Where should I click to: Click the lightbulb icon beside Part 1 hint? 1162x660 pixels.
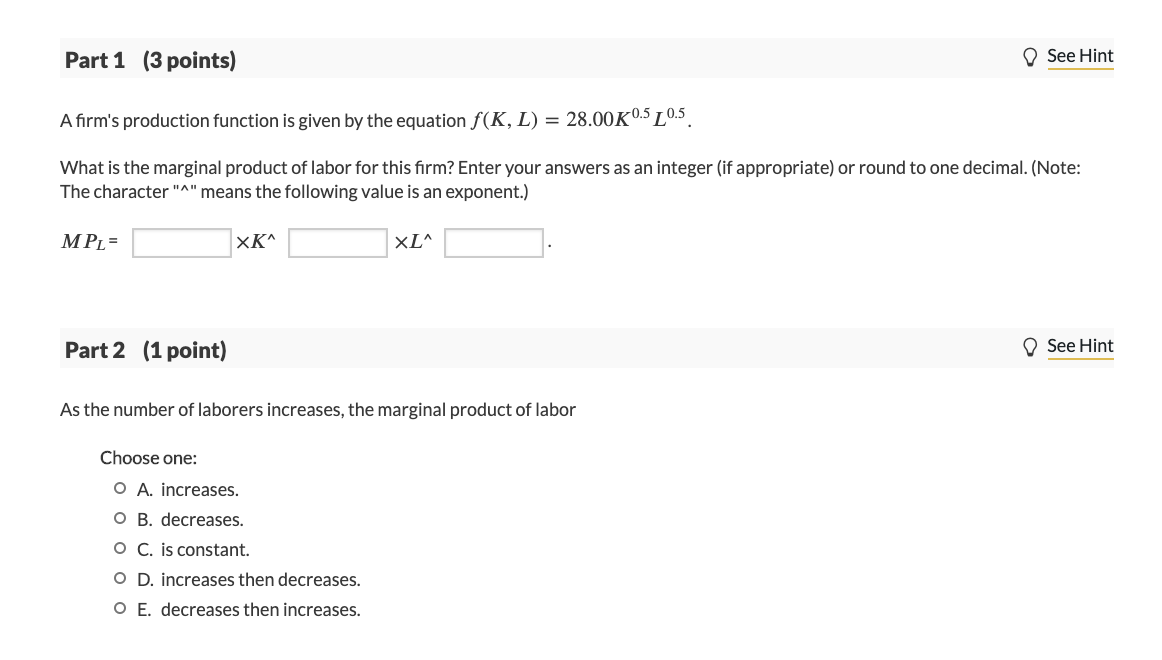point(1031,56)
